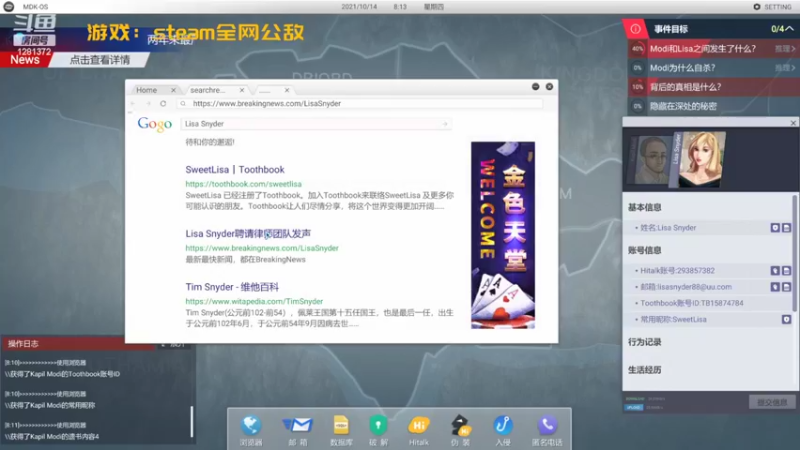Open the 数据库 database dock icon
The height and width of the screenshot is (450, 800).
pyautogui.click(x=341, y=430)
